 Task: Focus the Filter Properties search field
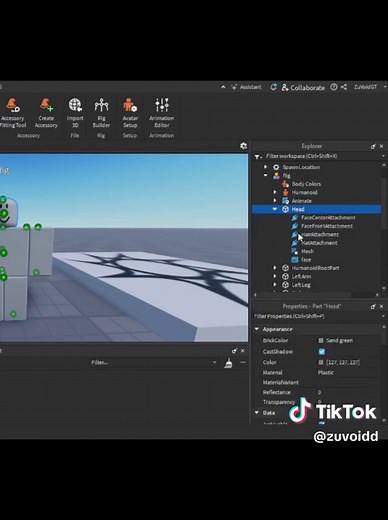(317, 316)
